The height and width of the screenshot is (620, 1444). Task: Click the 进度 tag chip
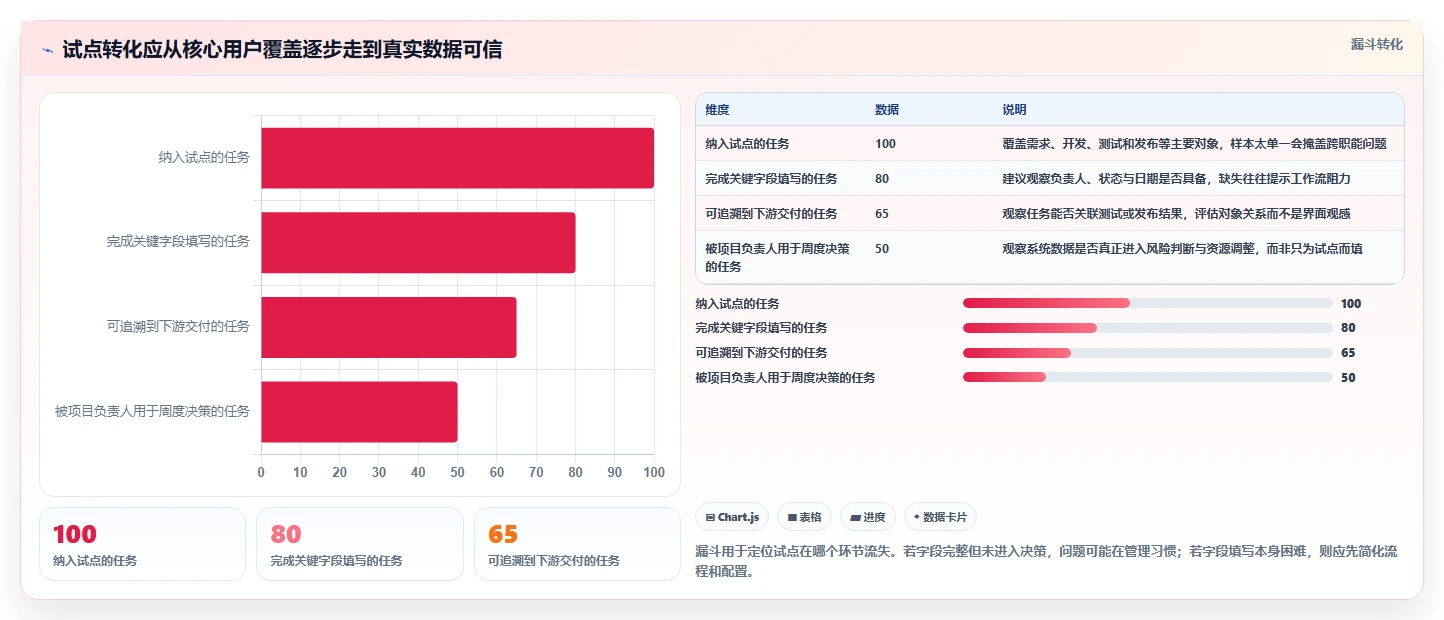(x=868, y=517)
